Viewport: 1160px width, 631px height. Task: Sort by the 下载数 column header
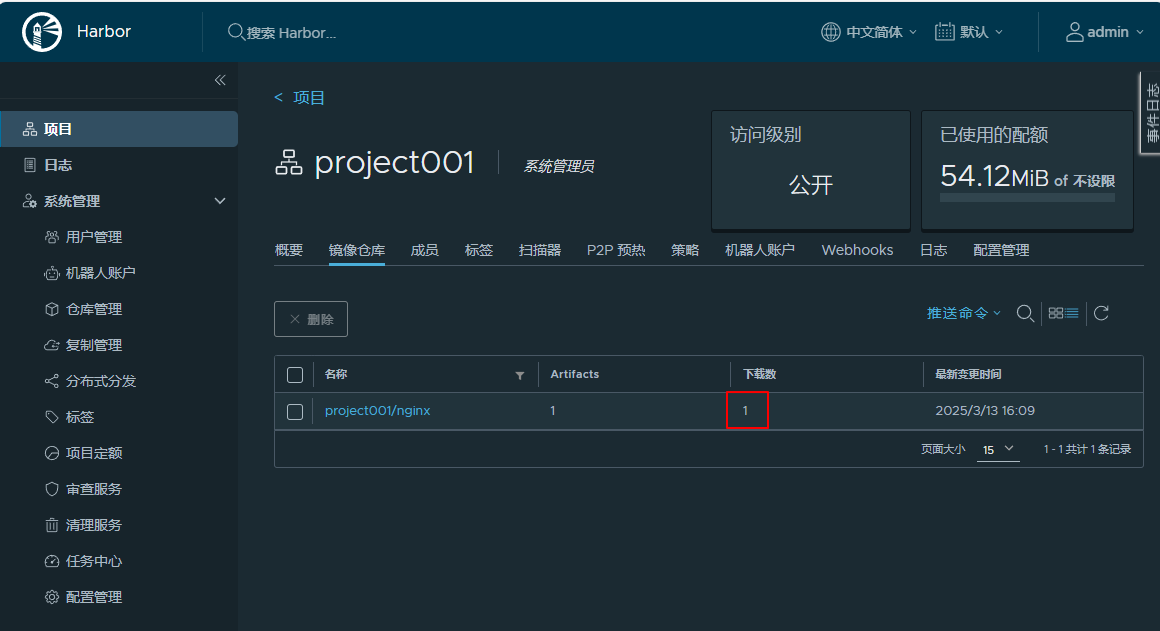[760, 374]
